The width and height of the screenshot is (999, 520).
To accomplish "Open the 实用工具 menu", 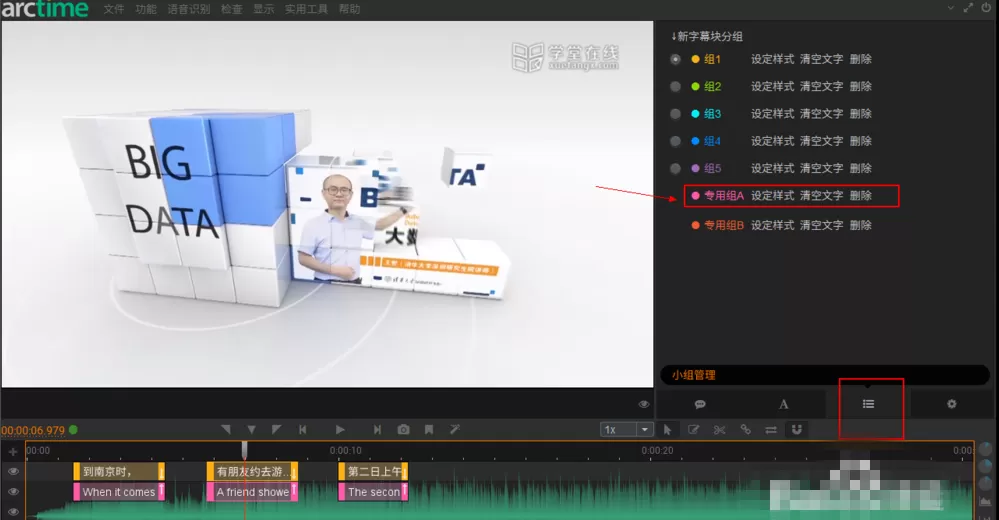I will tap(306, 9).
